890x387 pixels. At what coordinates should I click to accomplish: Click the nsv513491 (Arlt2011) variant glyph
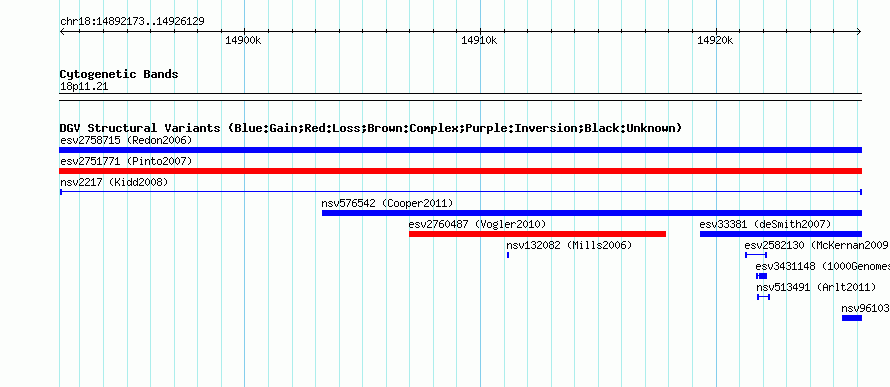click(x=763, y=297)
